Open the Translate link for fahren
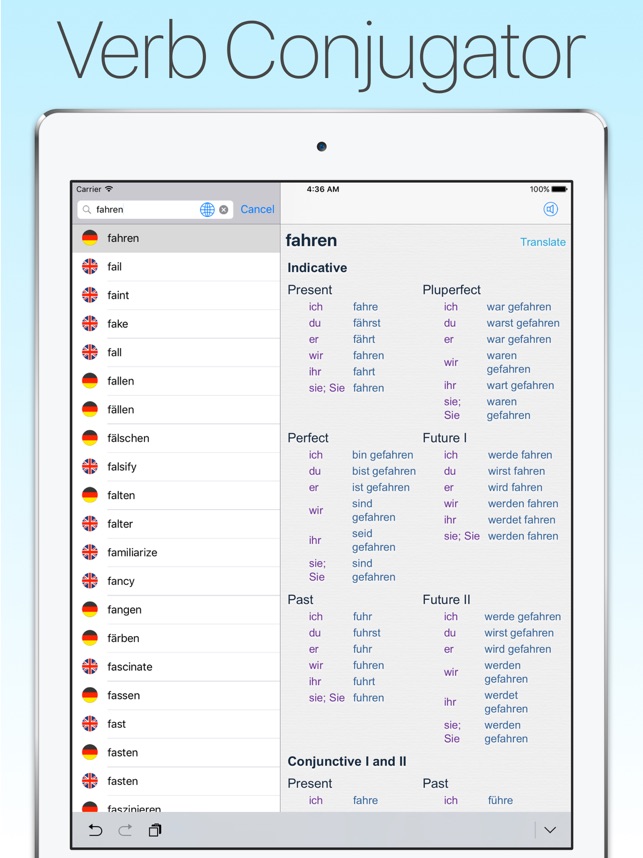The height and width of the screenshot is (858, 643). (543, 242)
